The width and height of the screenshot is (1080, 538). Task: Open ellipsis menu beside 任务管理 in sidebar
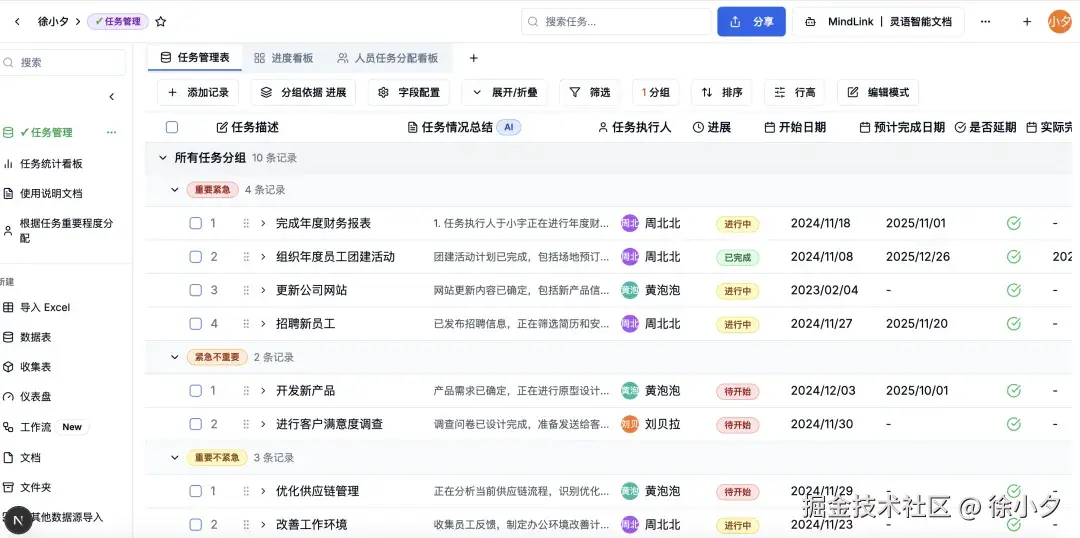point(112,132)
